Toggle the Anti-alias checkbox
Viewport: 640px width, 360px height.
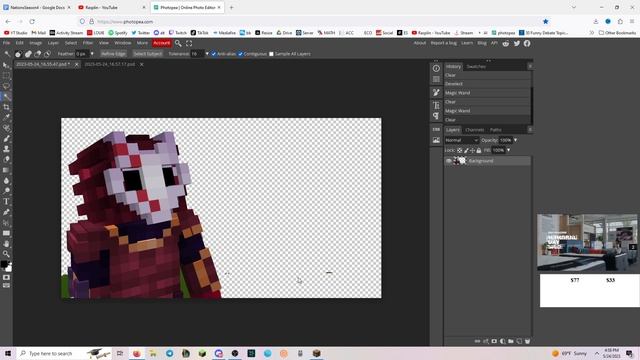click(x=213, y=54)
